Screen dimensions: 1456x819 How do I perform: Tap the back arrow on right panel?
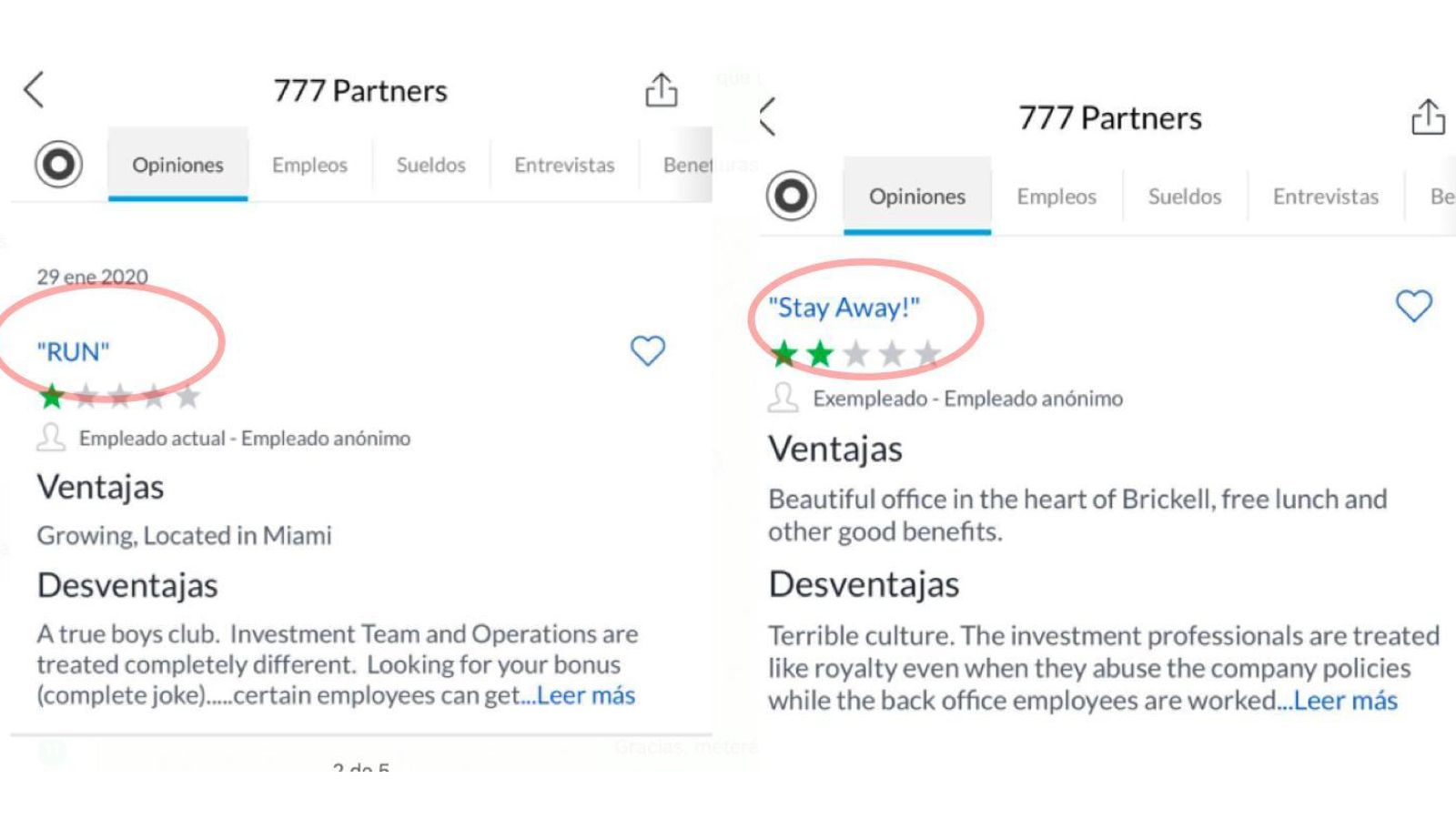(768, 117)
